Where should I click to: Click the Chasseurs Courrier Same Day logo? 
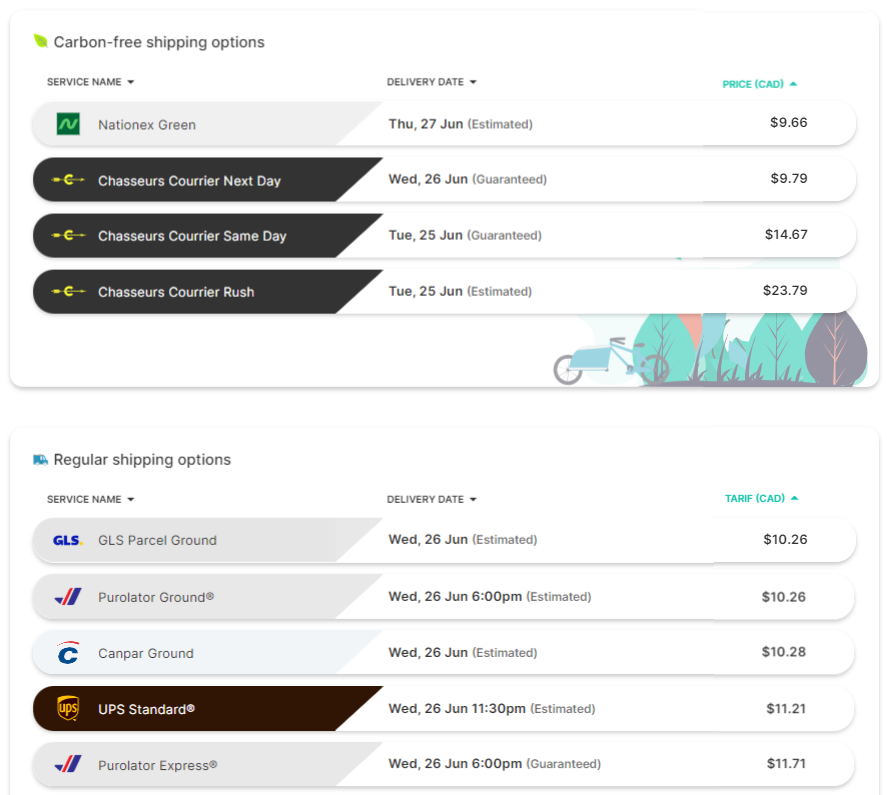pos(68,235)
